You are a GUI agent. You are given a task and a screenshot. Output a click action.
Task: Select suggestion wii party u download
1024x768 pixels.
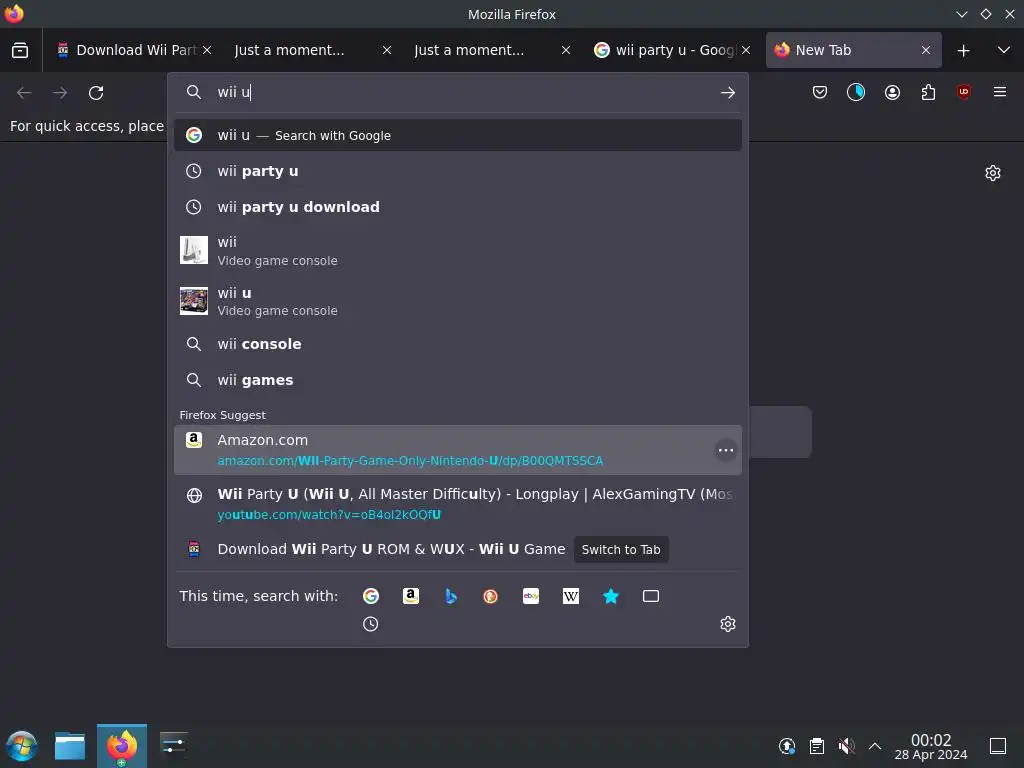coord(458,207)
